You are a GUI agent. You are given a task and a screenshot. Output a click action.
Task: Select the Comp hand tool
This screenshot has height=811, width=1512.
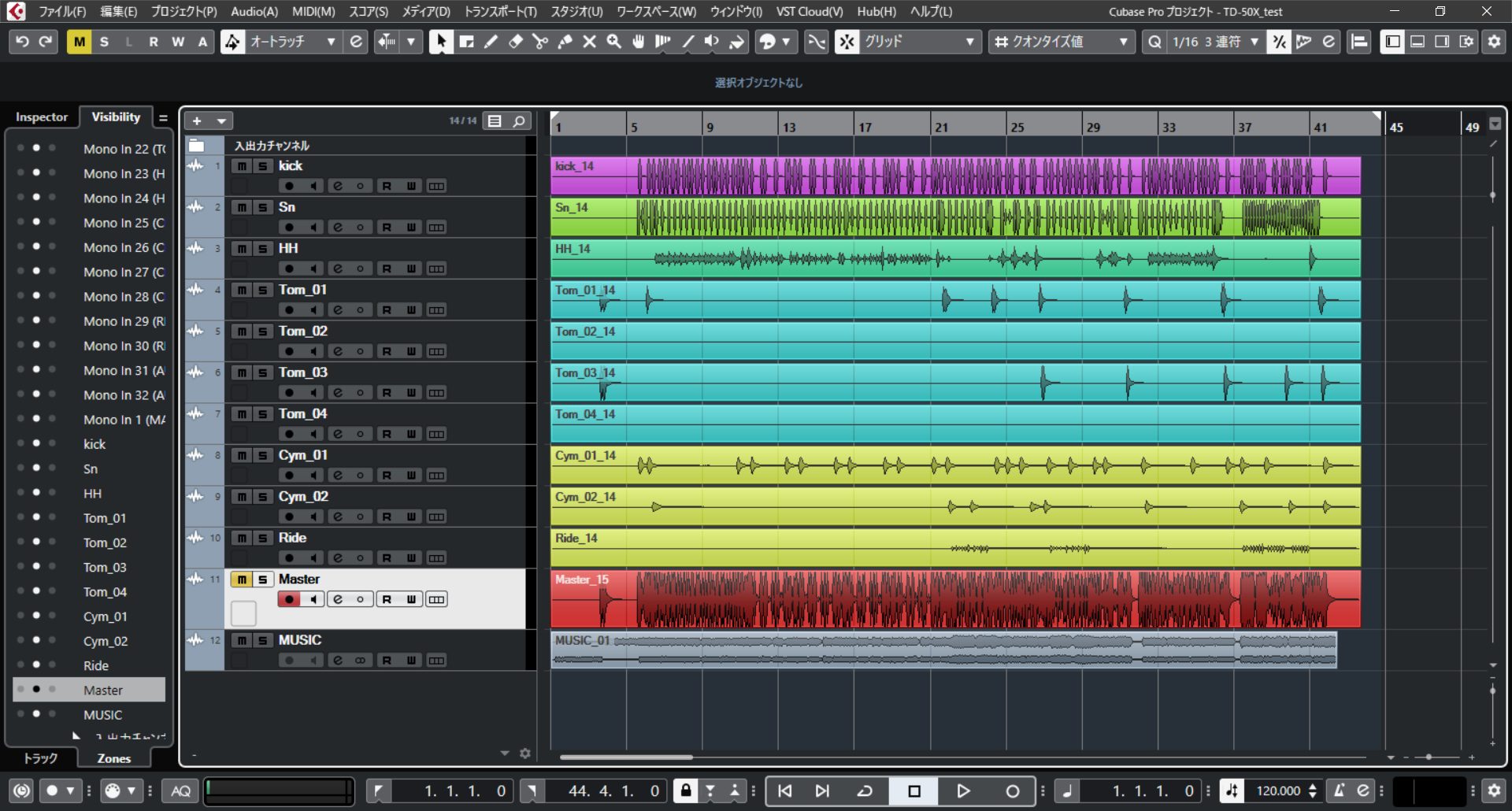click(639, 42)
